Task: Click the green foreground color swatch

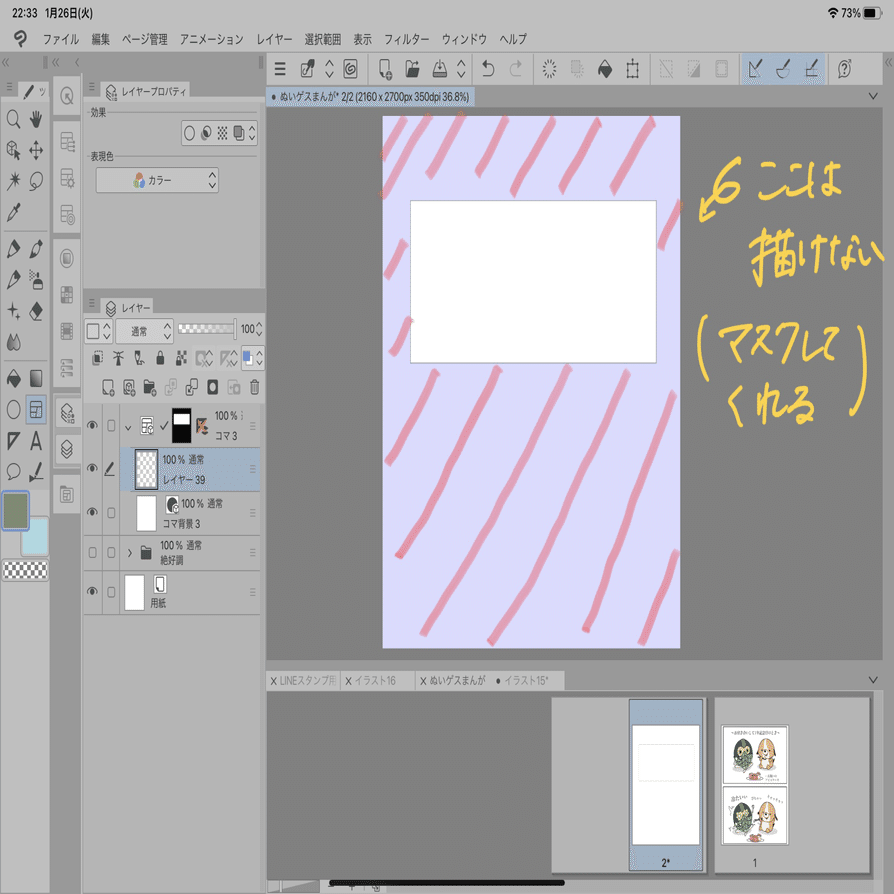Action: 14,510
